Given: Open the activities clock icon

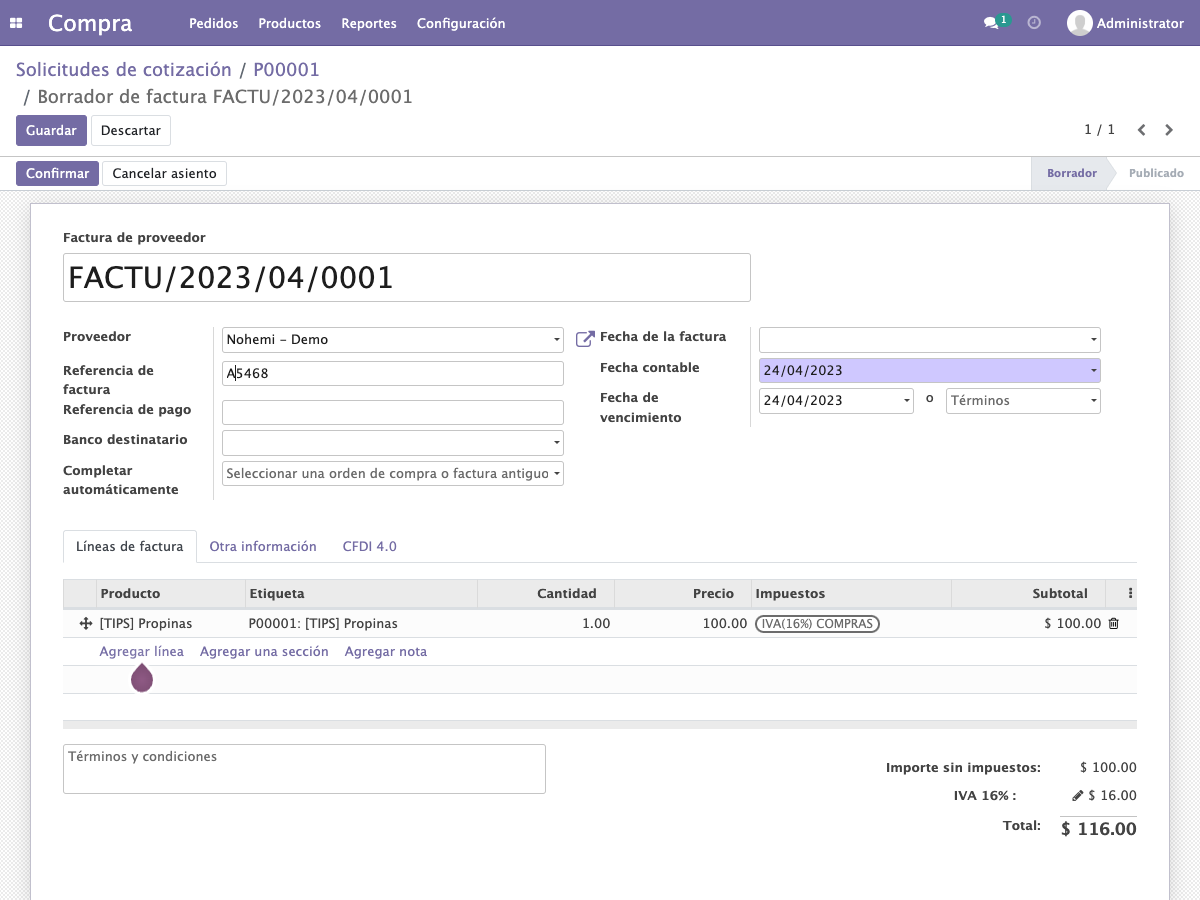Looking at the screenshot, I should point(1034,23).
